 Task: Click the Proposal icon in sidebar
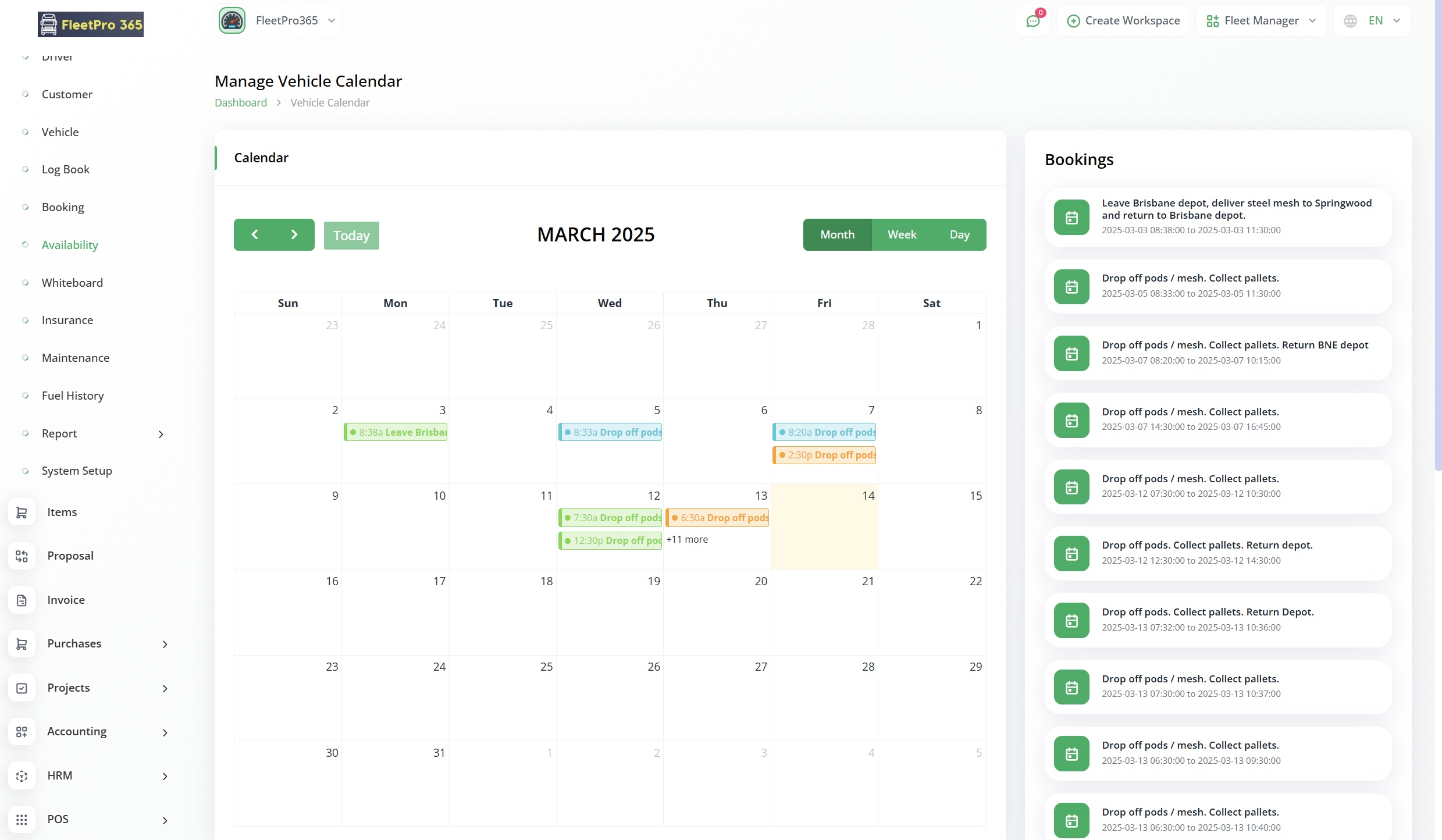click(22, 556)
